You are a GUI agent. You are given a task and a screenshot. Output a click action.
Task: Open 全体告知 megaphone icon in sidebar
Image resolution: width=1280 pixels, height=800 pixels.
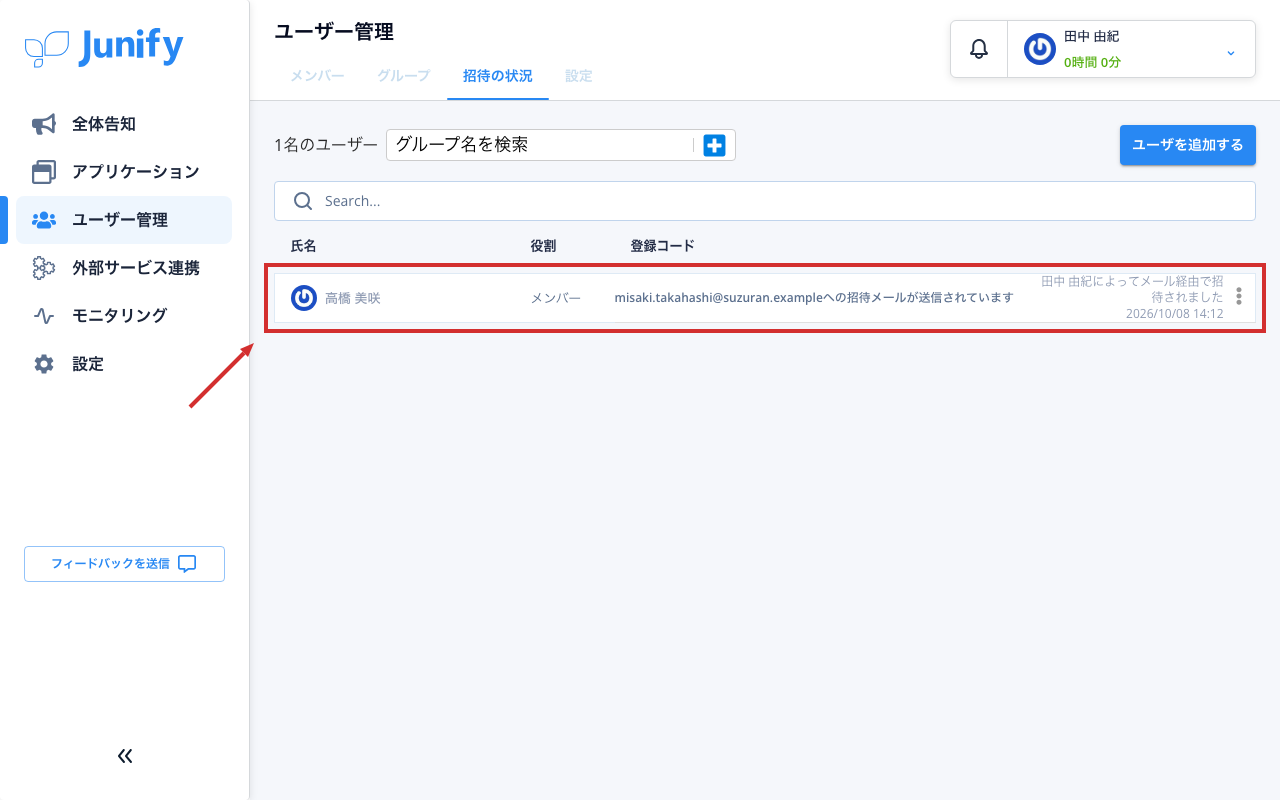tap(44, 124)
